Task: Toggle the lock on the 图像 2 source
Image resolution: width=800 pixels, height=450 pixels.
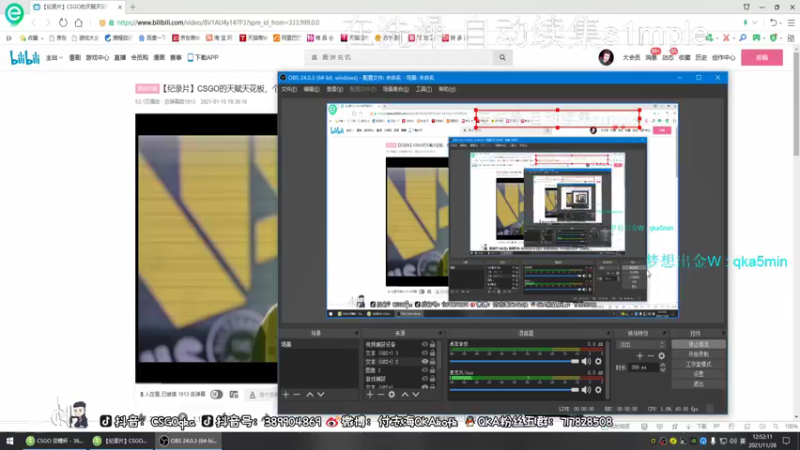Action: [x=432, y=370]
